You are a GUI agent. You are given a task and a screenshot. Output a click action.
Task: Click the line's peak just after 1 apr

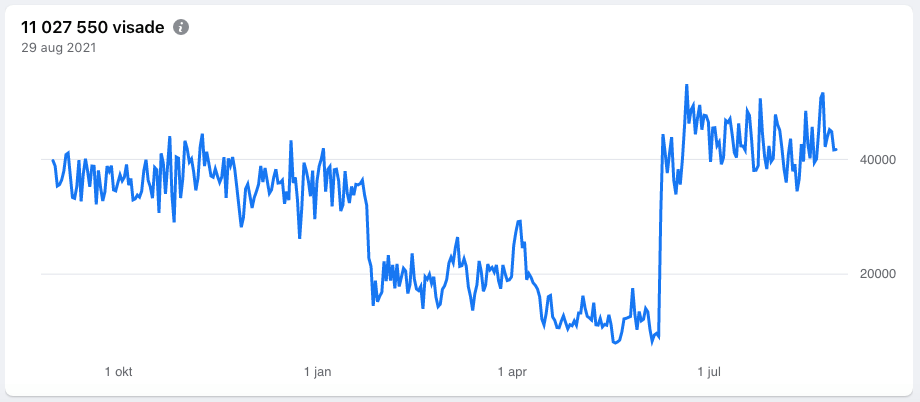click(x=519, y=221)
